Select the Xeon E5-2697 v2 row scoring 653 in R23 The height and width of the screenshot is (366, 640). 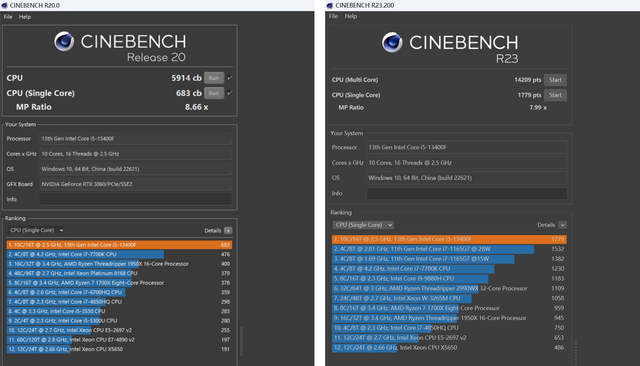tap(449, 338)
